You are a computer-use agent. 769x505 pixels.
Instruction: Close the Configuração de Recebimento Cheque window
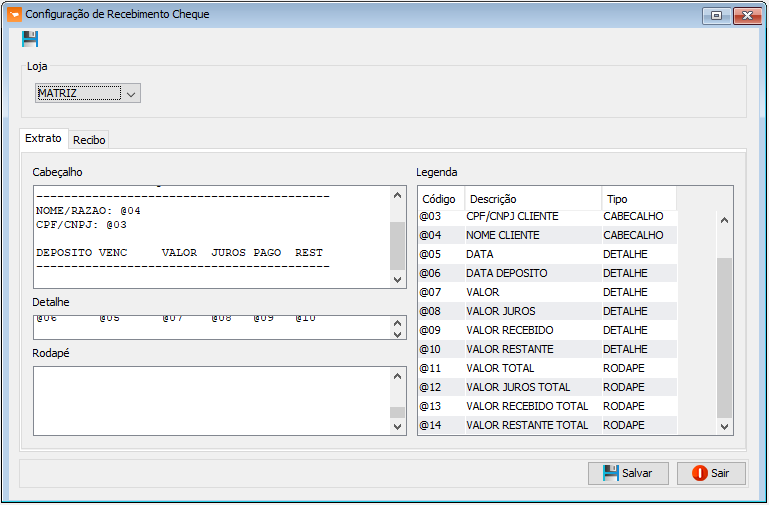[747, 16]
